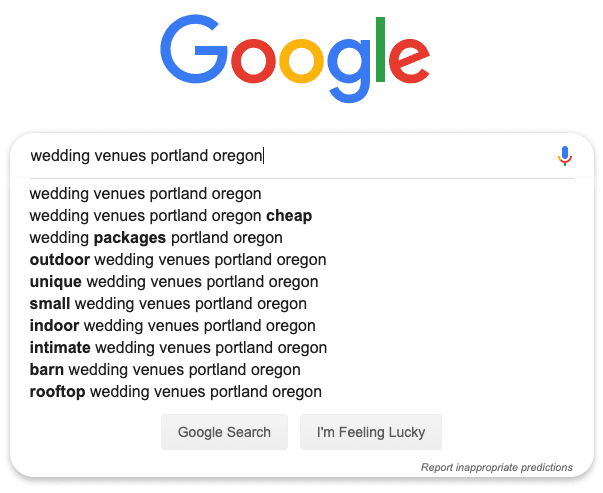Select "wedding packages portland oregon" suggestion
The width and height of the screenshot is (603, 493).
[156, 238]
